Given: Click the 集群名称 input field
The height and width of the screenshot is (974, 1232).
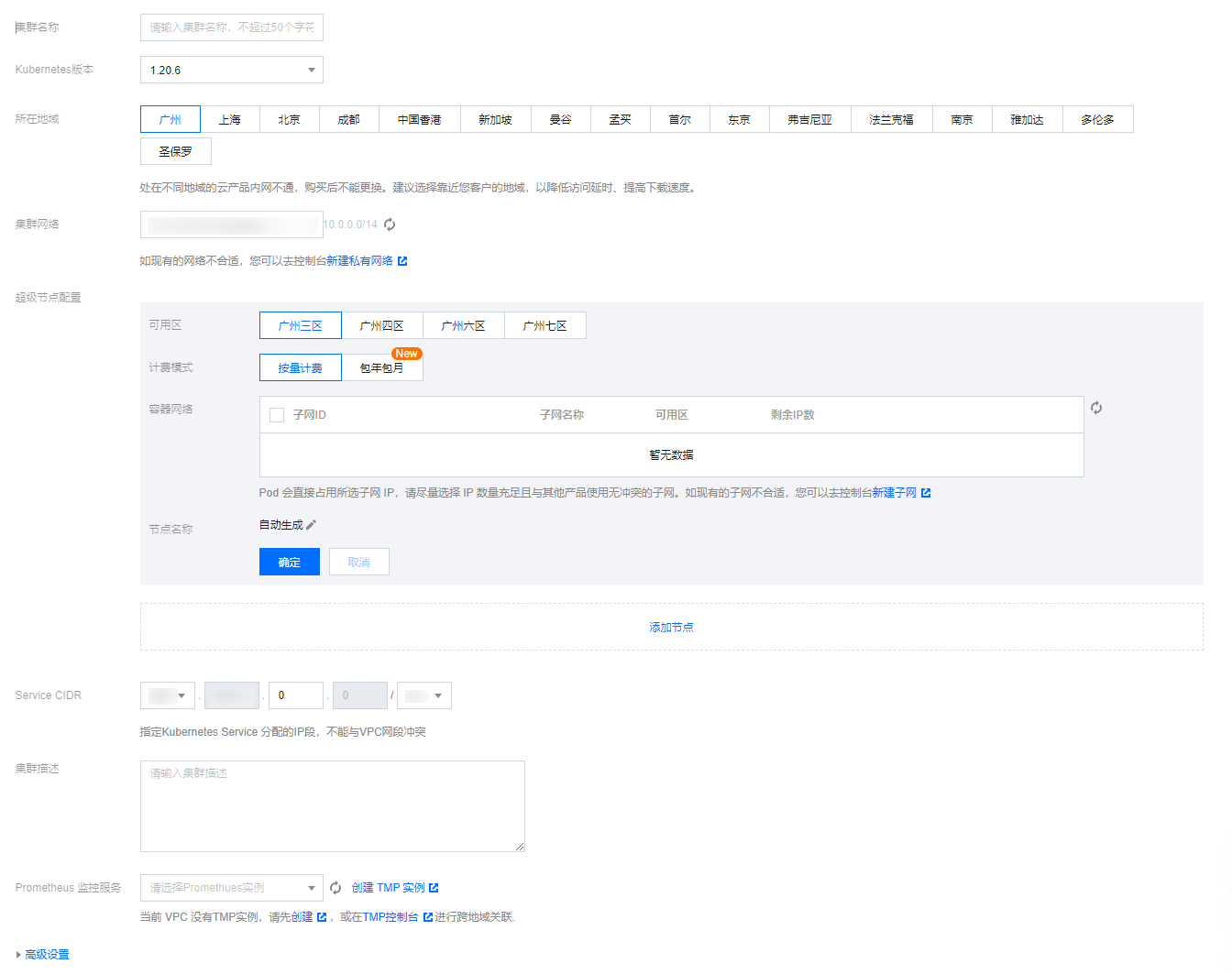Looking at the screenshot, I should [231, 27].
